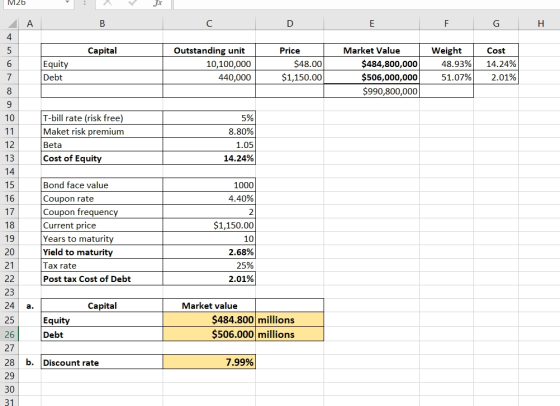
Task: Click the Weight header cell
Action: click(446, 51)
